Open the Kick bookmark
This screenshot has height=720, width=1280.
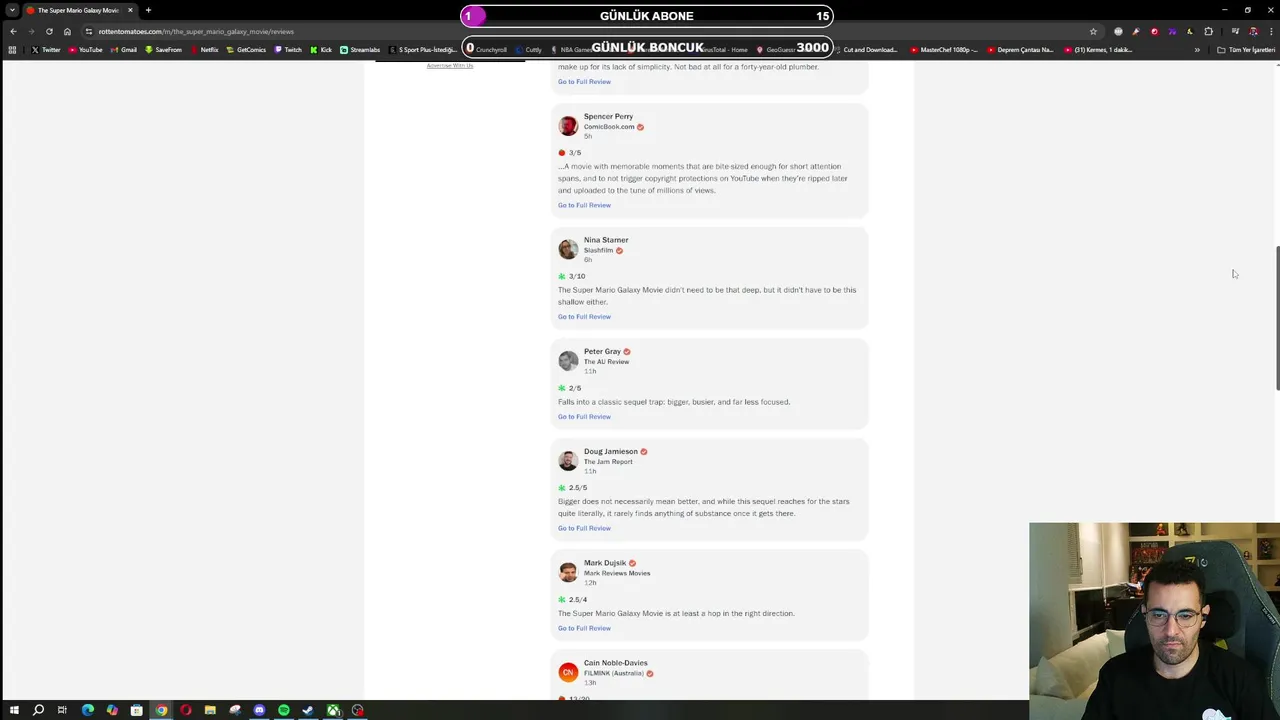pos(321,49)
